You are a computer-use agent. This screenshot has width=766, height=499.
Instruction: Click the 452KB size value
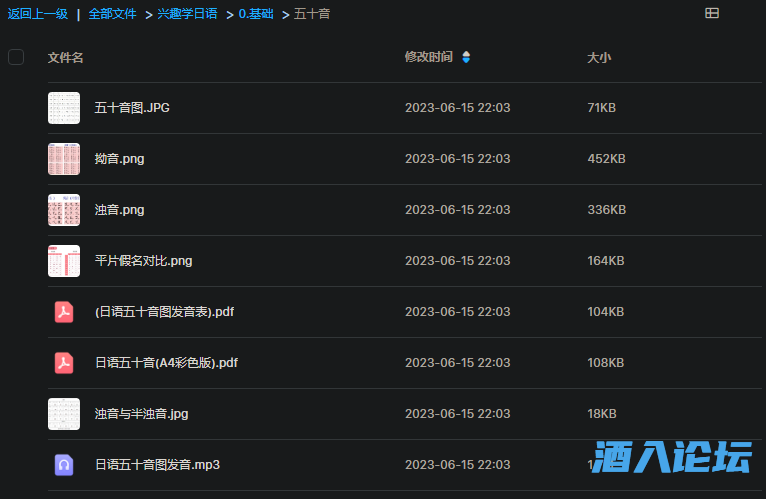tap(606, 159)
